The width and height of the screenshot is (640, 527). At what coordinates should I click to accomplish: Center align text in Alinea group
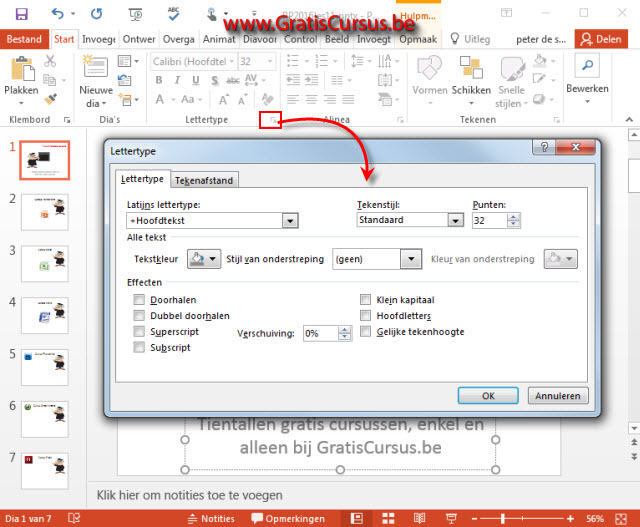coord(311,99)
